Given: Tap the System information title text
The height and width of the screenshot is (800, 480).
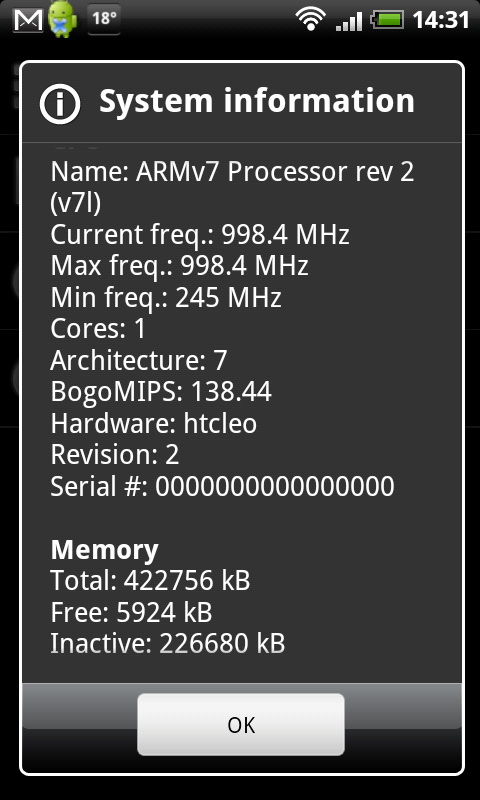Looking at the screenshot, I should coord(257,101).
